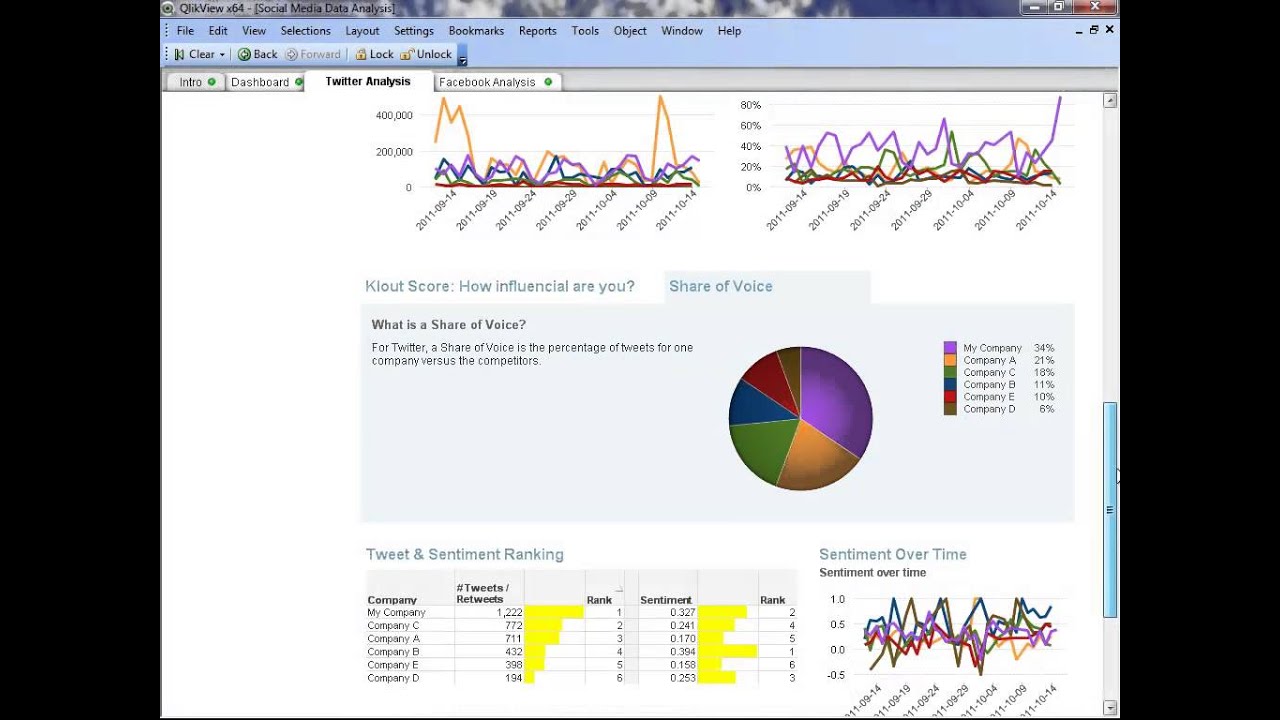Restore the inner document window

(x=1094, y=30)
